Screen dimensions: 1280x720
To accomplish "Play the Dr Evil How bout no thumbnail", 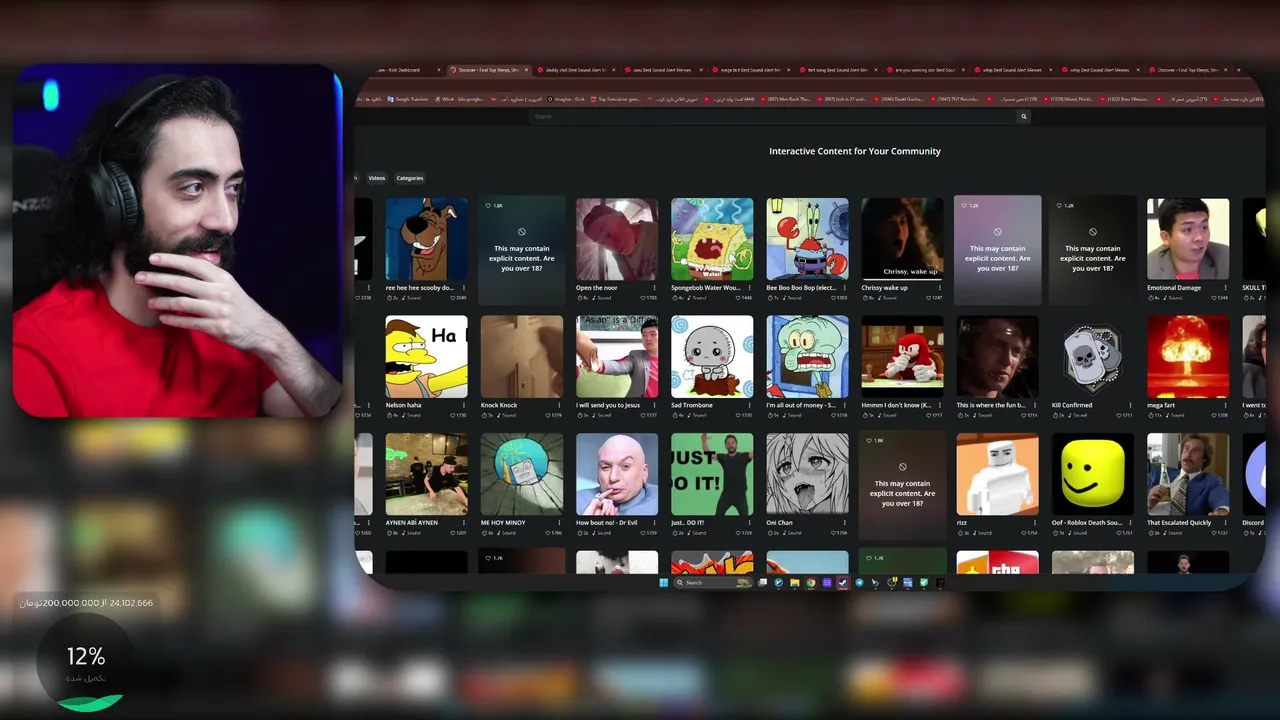I will [617, 474].
